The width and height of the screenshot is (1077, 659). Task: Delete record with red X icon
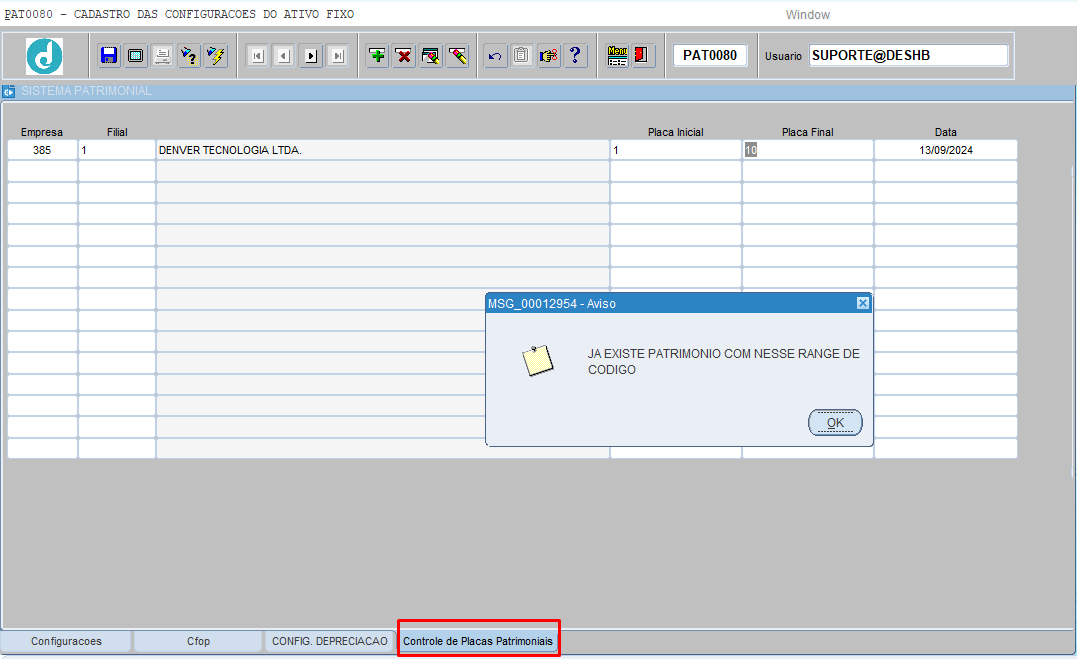click(x=404, y=56)
